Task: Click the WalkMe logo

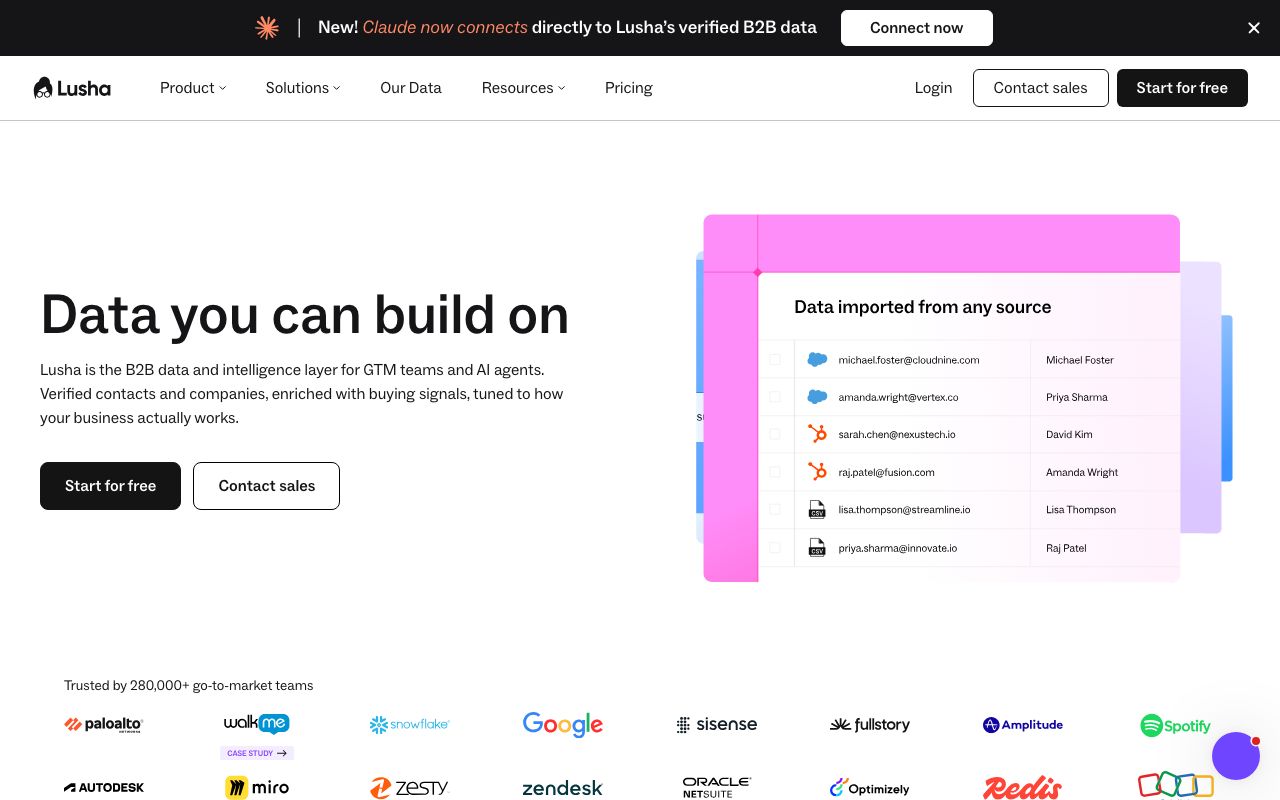Action: [x=257, y=723]
